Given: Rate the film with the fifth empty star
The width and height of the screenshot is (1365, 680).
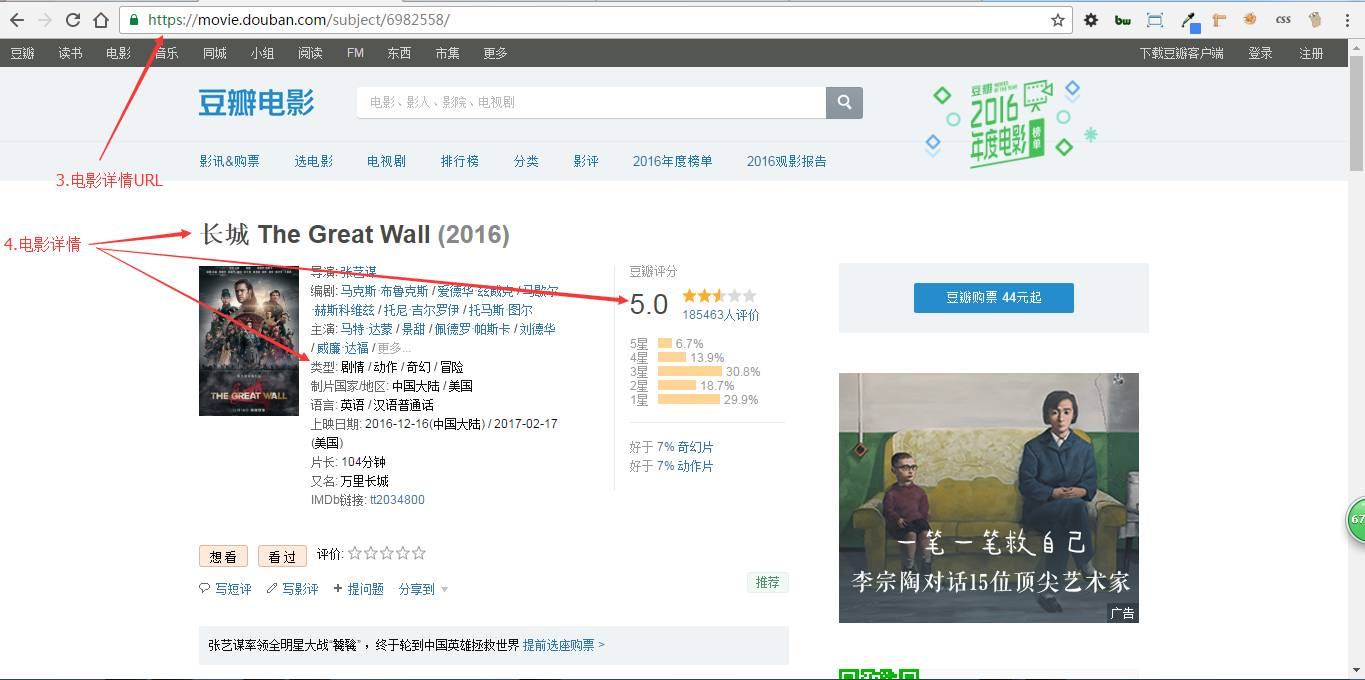Looking at the screenshot, I should (x=419, y=553).
